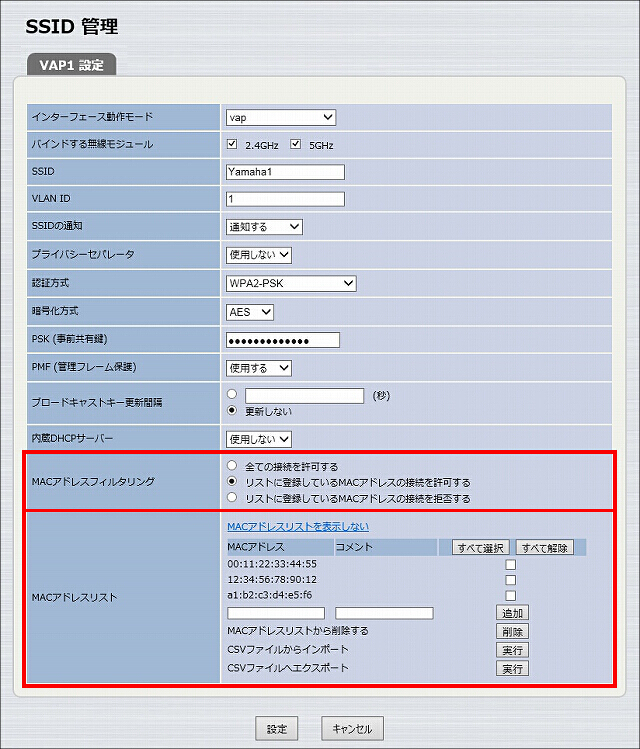Click 実行 for CSV file import
The image size is (640, 749).
tap(512, 650)
